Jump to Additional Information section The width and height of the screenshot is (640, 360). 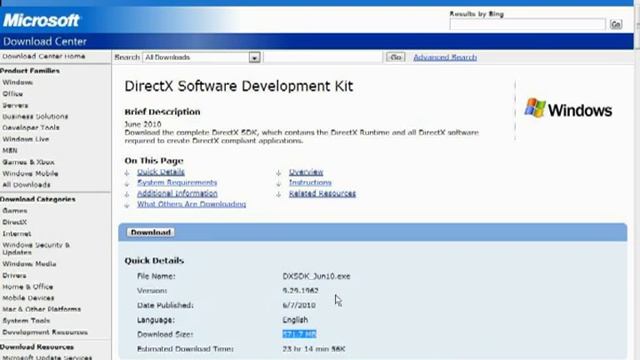click(177, 193)
